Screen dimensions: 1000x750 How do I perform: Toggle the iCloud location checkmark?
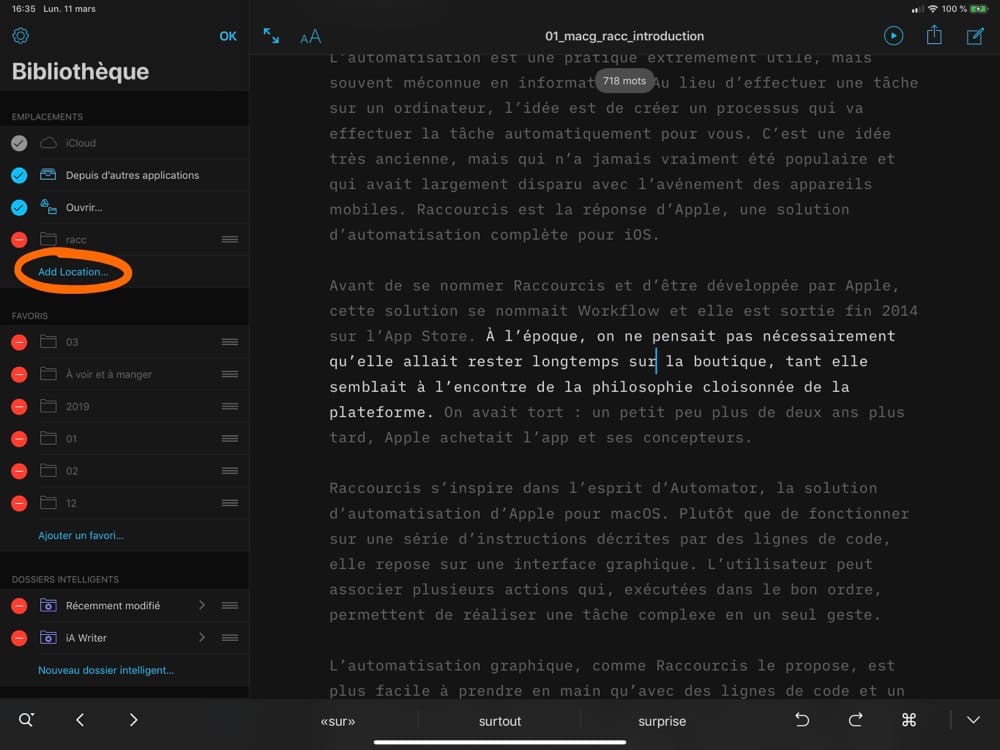[19, 143]
